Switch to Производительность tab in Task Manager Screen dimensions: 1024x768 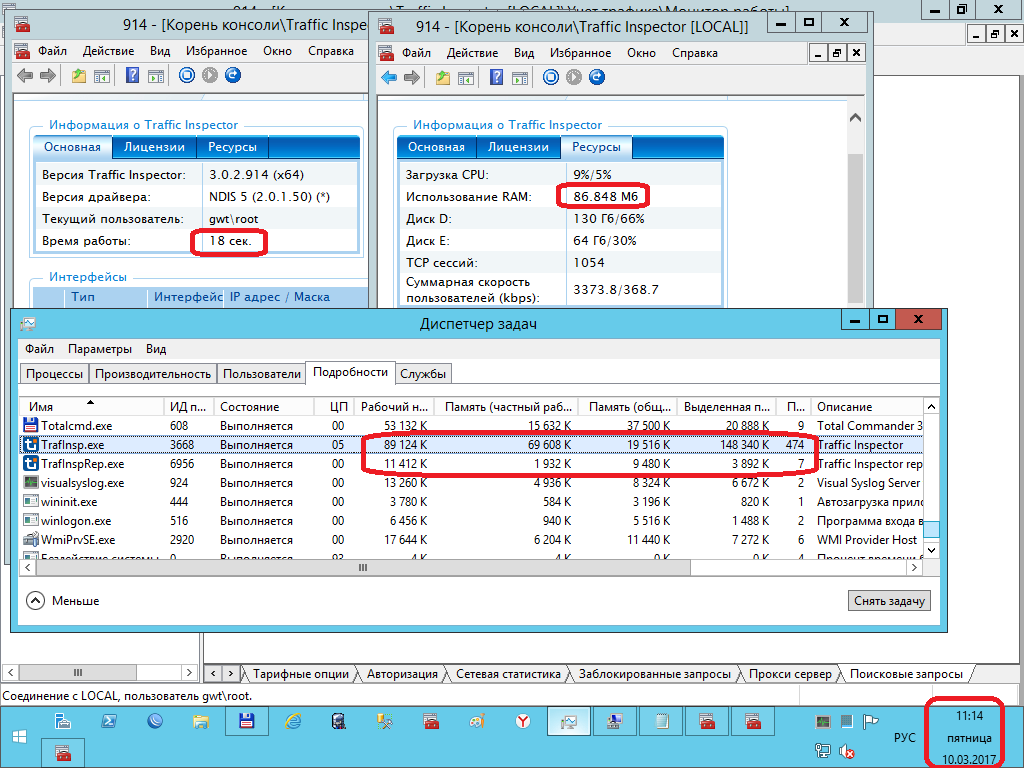pyautogui.click(x=153, y=374)
